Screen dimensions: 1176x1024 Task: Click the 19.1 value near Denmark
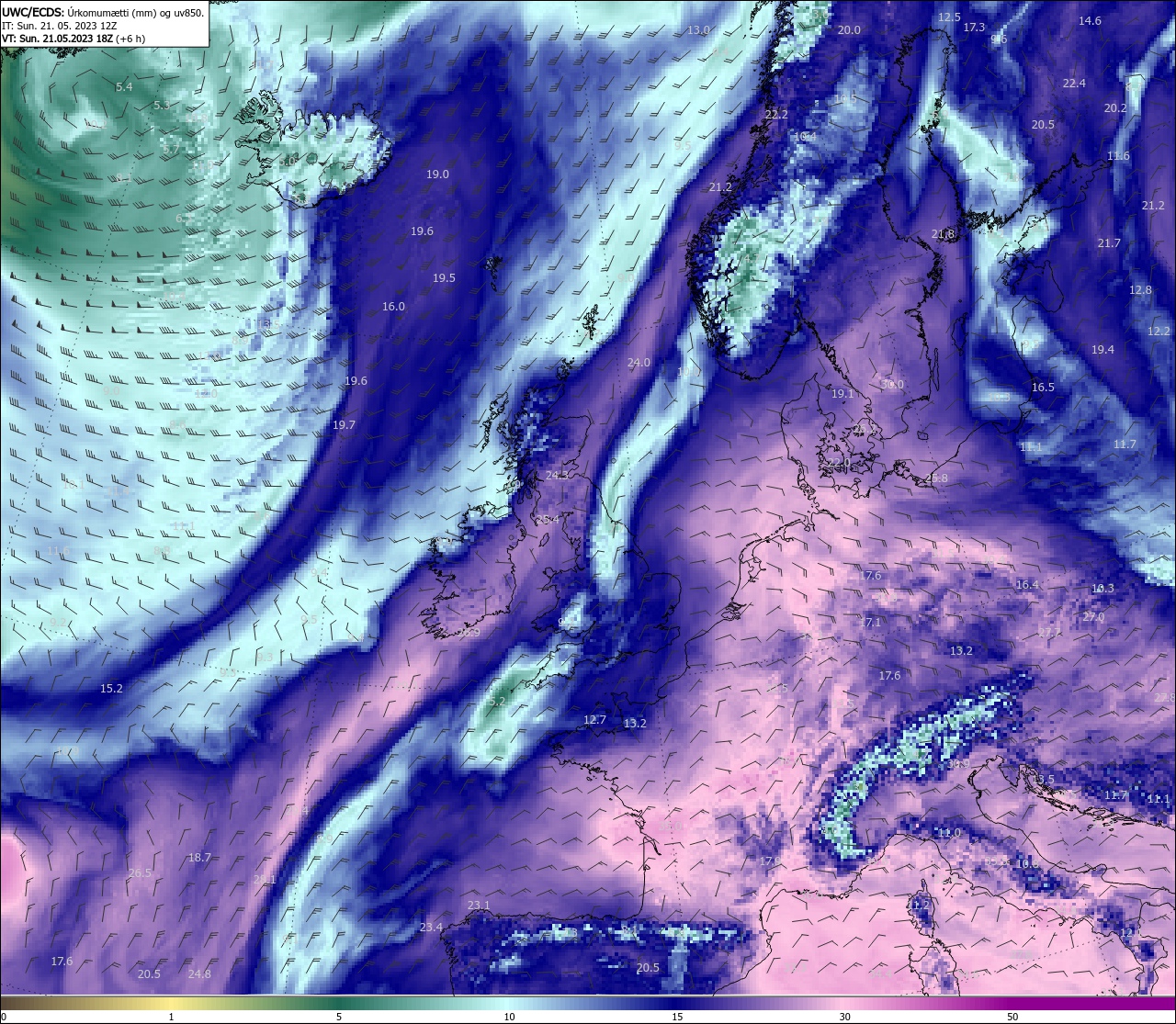(x=842, y=393)
